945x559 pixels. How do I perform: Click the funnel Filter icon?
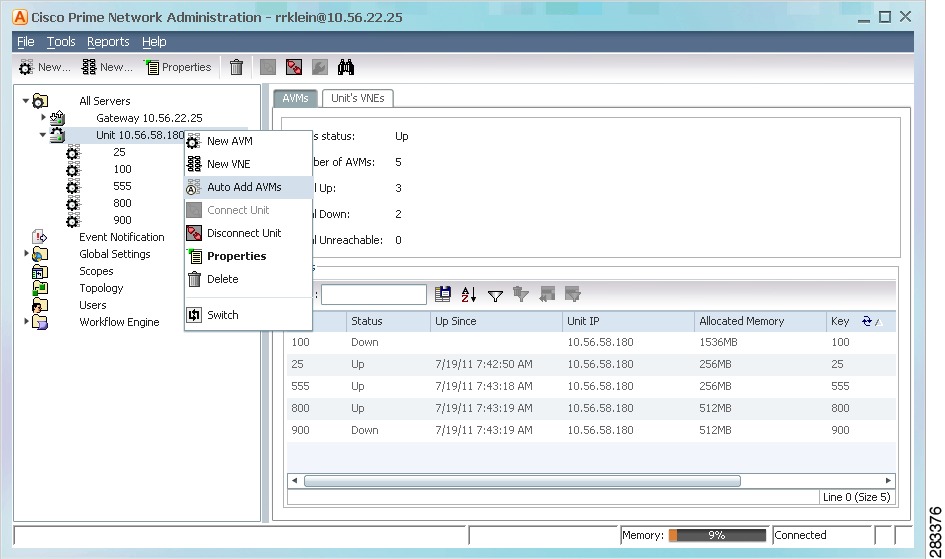tap(495, 295)
